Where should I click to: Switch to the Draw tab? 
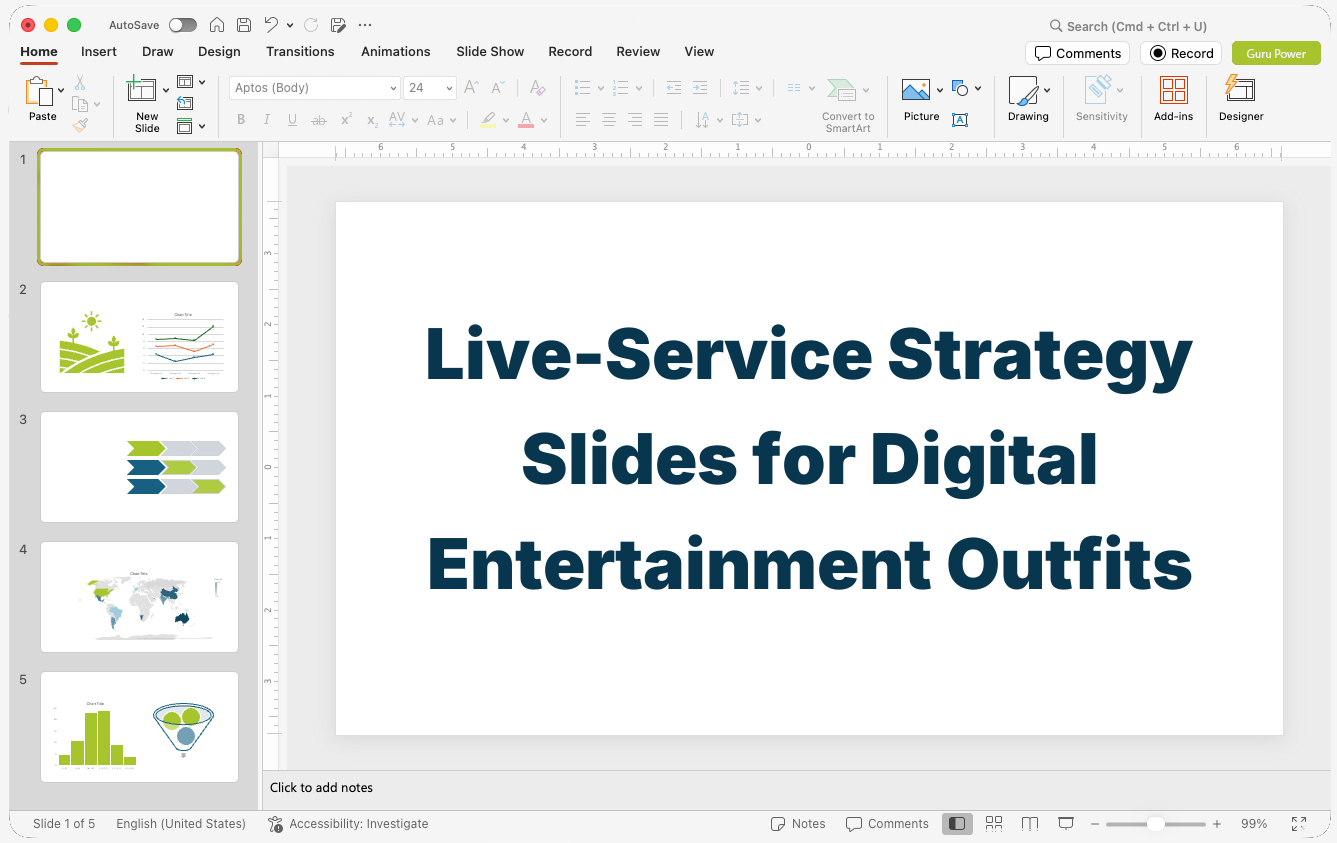[157, 52]
